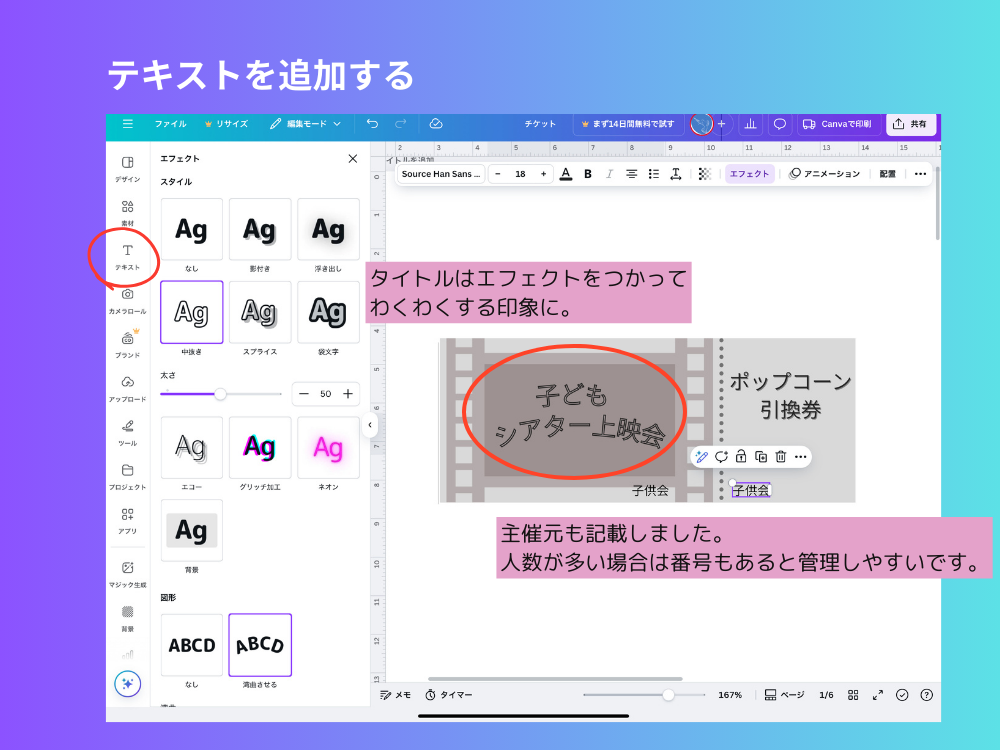The width and height of the screenshot is (1000, 750).
Task: Select the マジック生成 sidebar icon
Action: coord(127,566)
